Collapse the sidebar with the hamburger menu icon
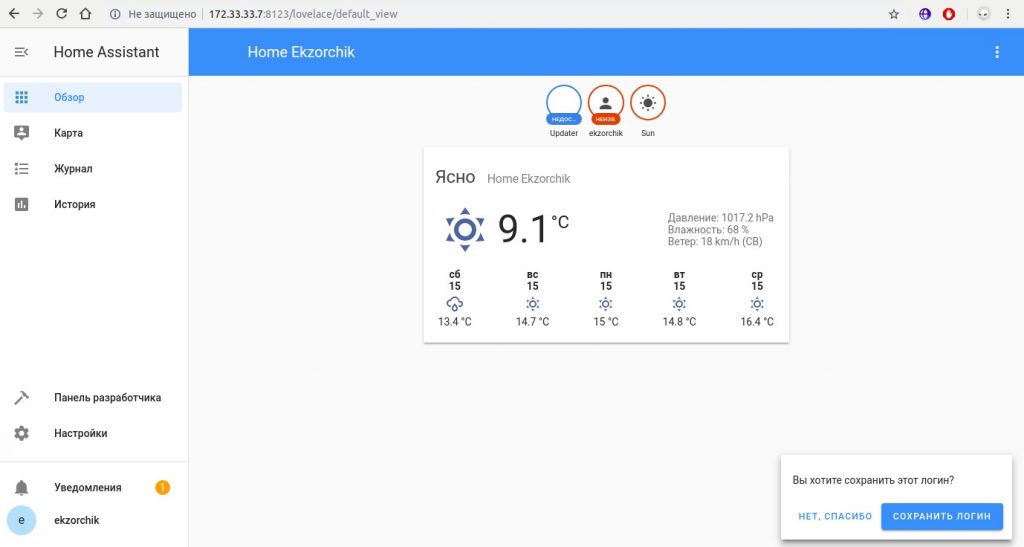 coord(21,52)
